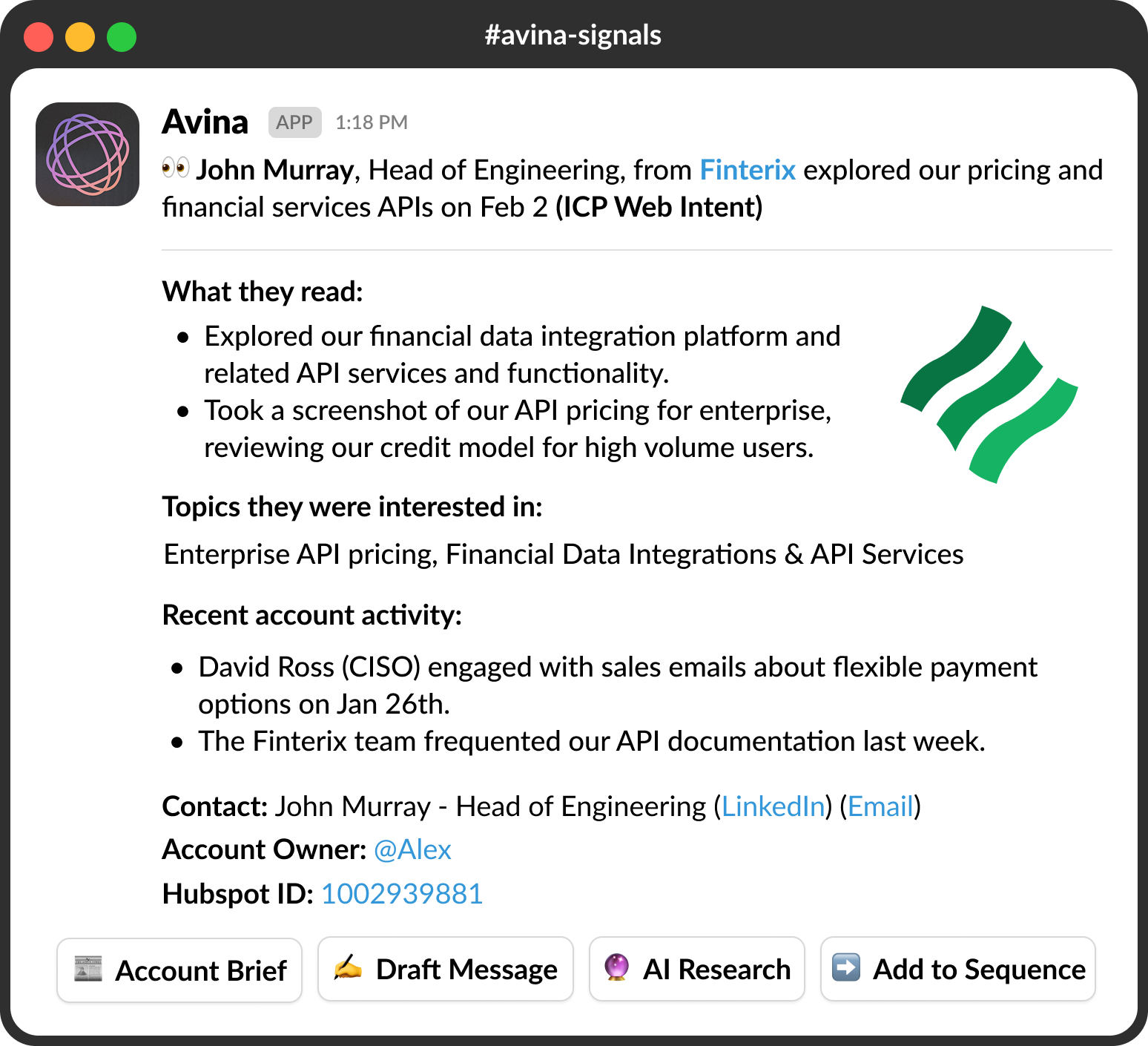The height and width of the screenshot is (1046, 1148).
Task: Click the eyes emoji before John Murray
Action: coord(176,168)
